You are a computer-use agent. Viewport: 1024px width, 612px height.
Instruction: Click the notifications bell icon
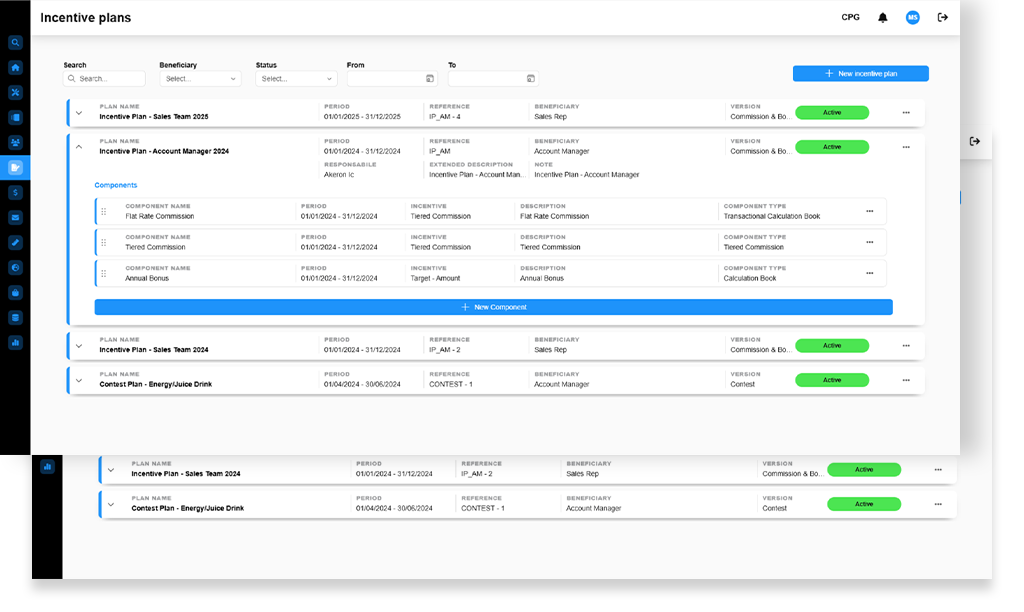[883, 18]
